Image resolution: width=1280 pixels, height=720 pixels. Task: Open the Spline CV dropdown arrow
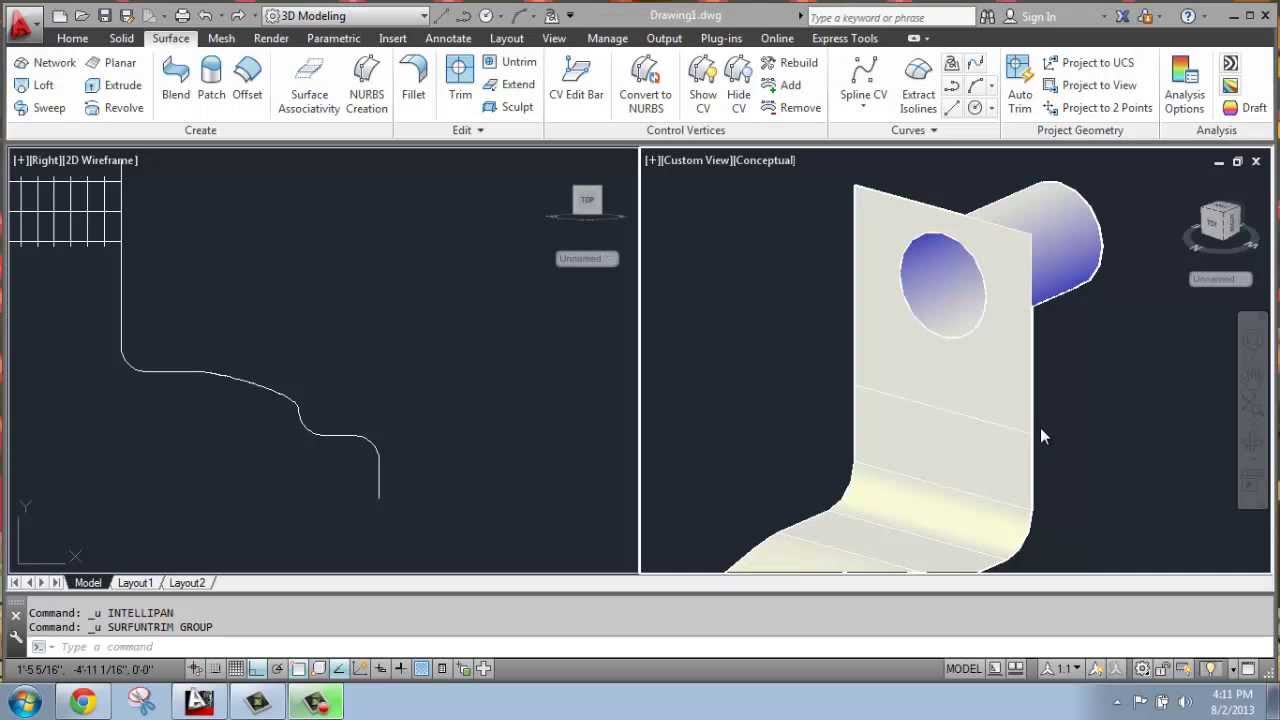click(x=863, y=106)
